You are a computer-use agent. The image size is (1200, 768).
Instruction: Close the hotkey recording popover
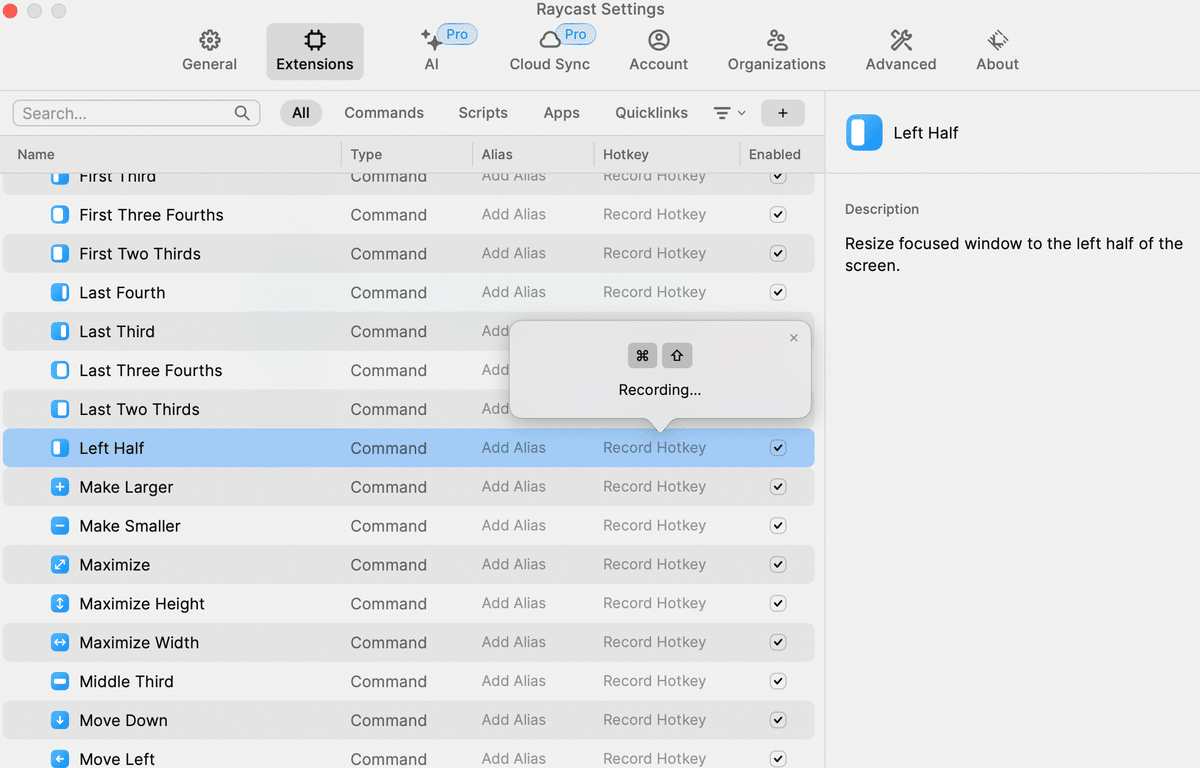coord(794,338)
